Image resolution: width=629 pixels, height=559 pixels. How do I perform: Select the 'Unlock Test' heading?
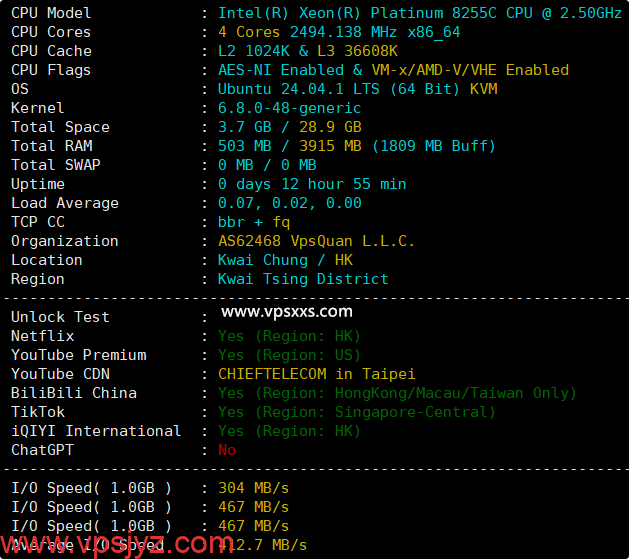point(61,317)
